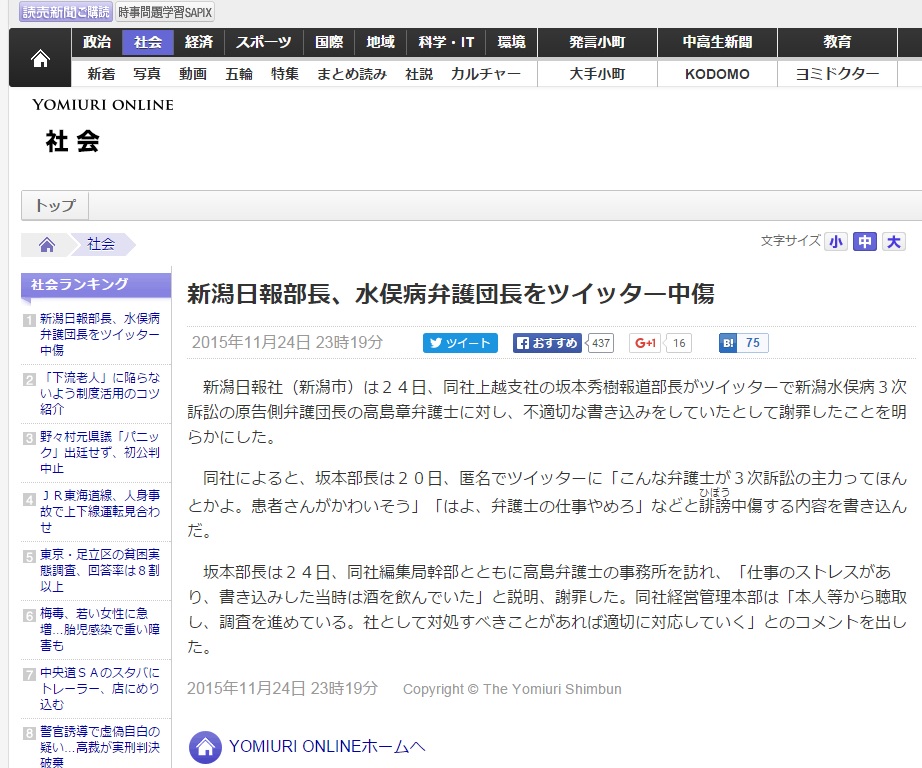This screenshot has width=922, height=768.
Task: Open ranking #2 「下流老人」に陥らない article
Action: (x=100, y=393)
